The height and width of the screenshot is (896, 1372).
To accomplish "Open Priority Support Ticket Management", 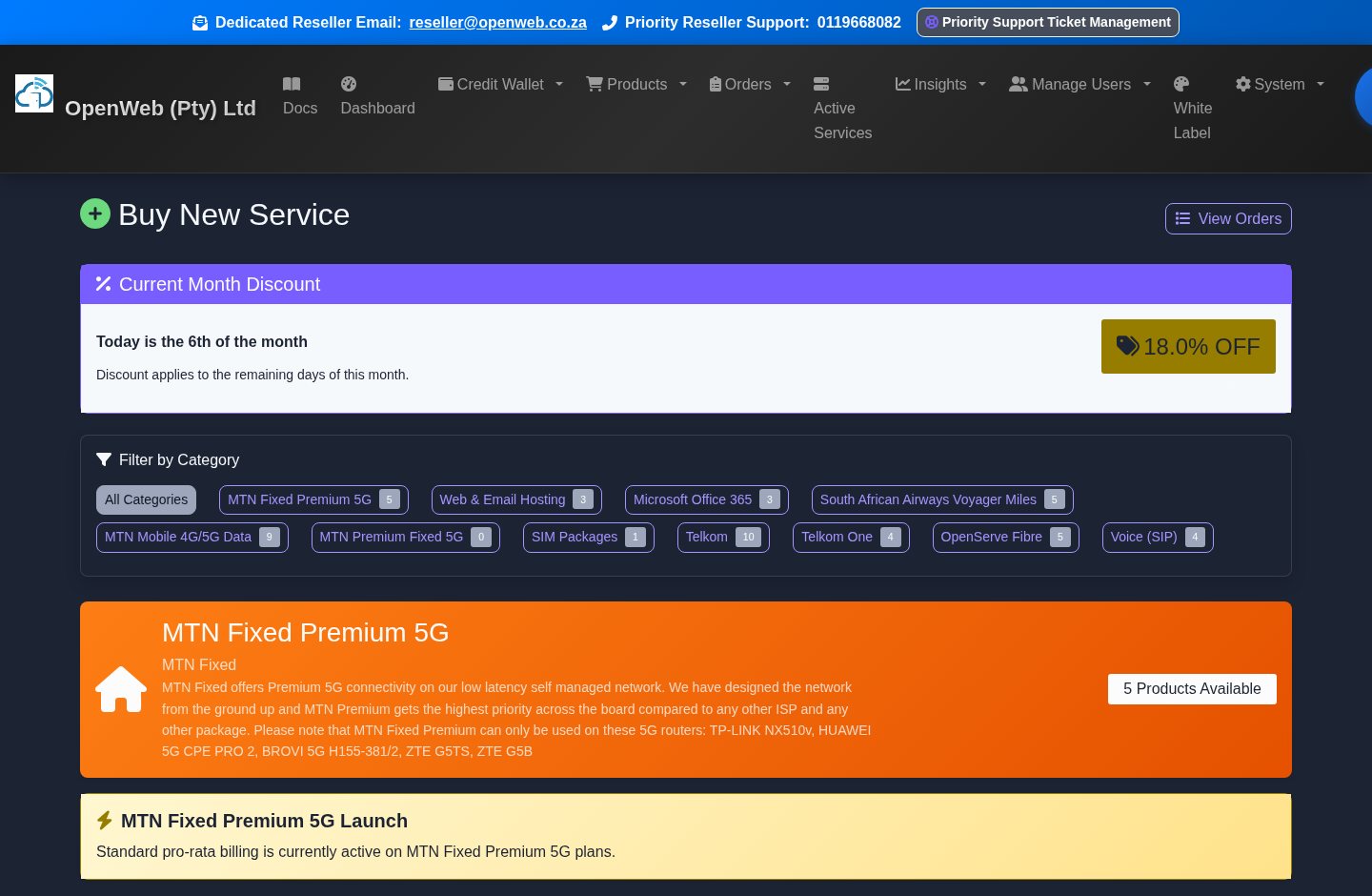I will click(x=1048, y=22).
